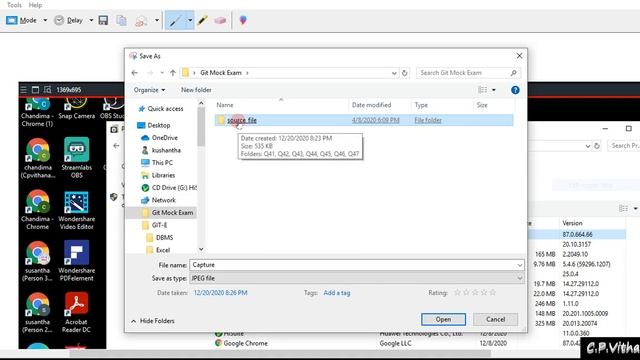Open the Save as type dropdown
The image size is (640, 360).
357,278
